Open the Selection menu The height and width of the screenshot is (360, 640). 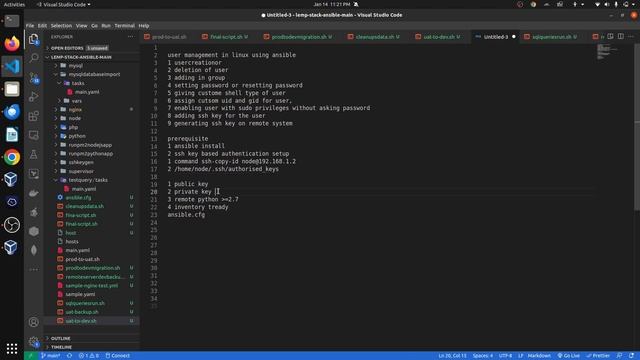(x=61, y=25)
